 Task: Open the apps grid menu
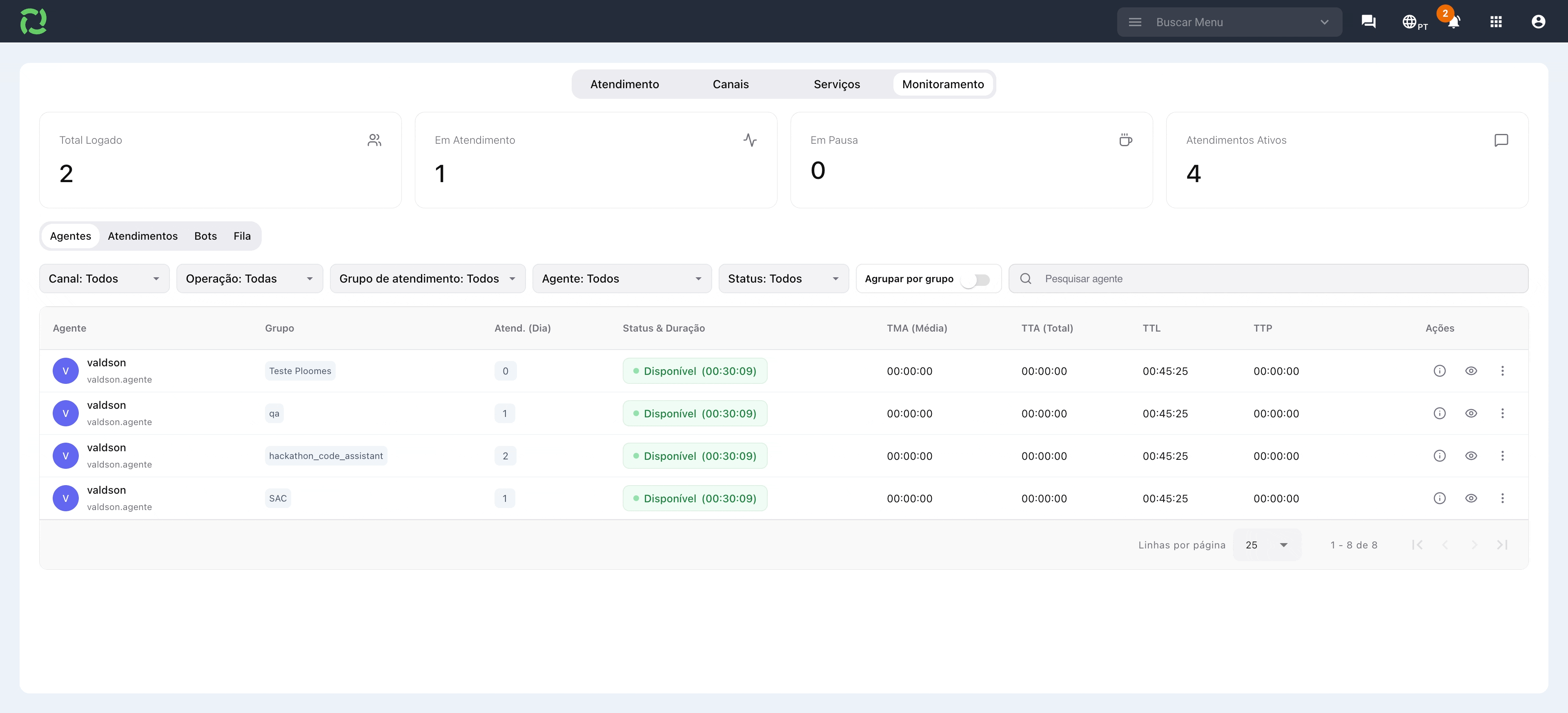[1496, 22]
